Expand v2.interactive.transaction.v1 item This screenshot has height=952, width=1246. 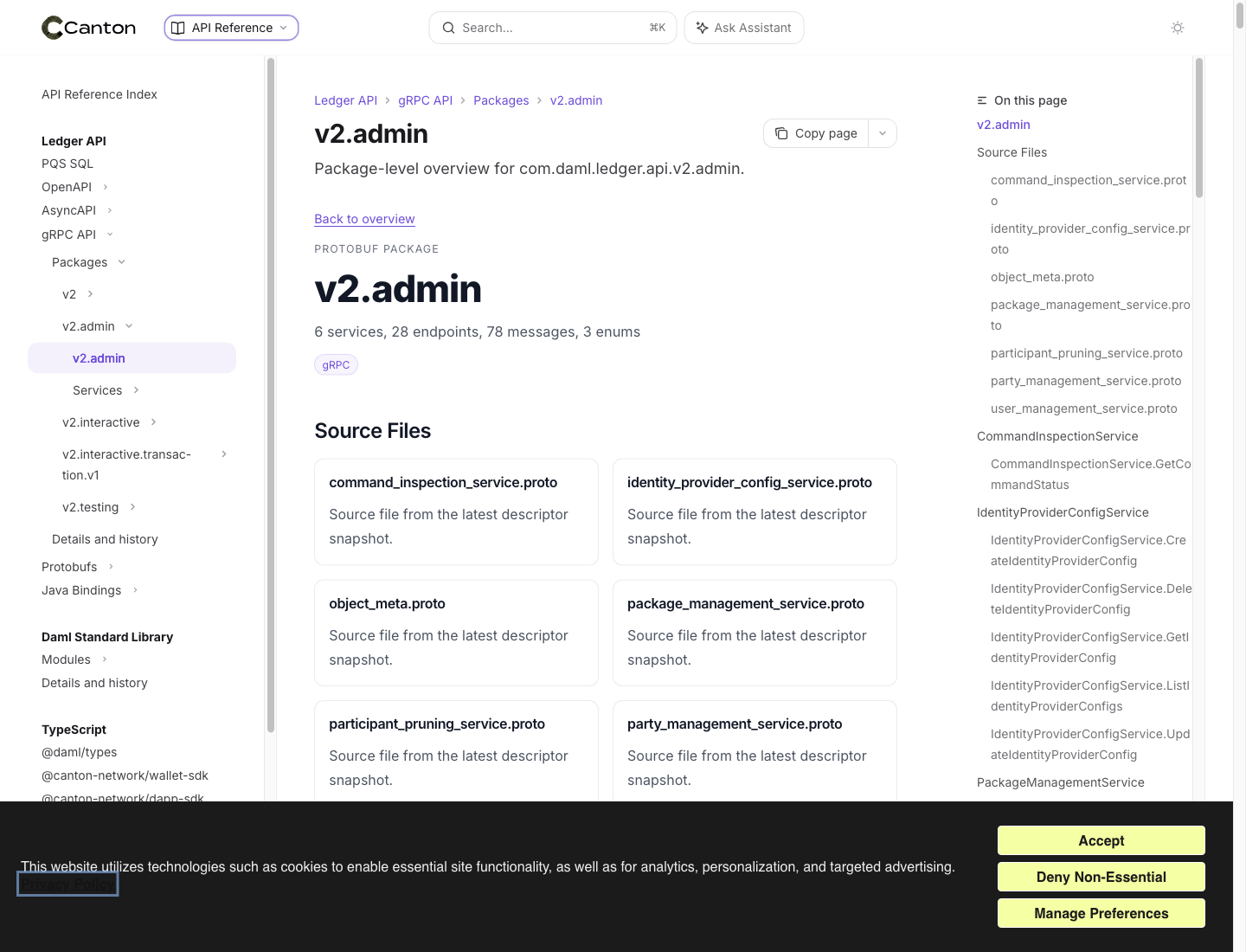coord(224,454)
